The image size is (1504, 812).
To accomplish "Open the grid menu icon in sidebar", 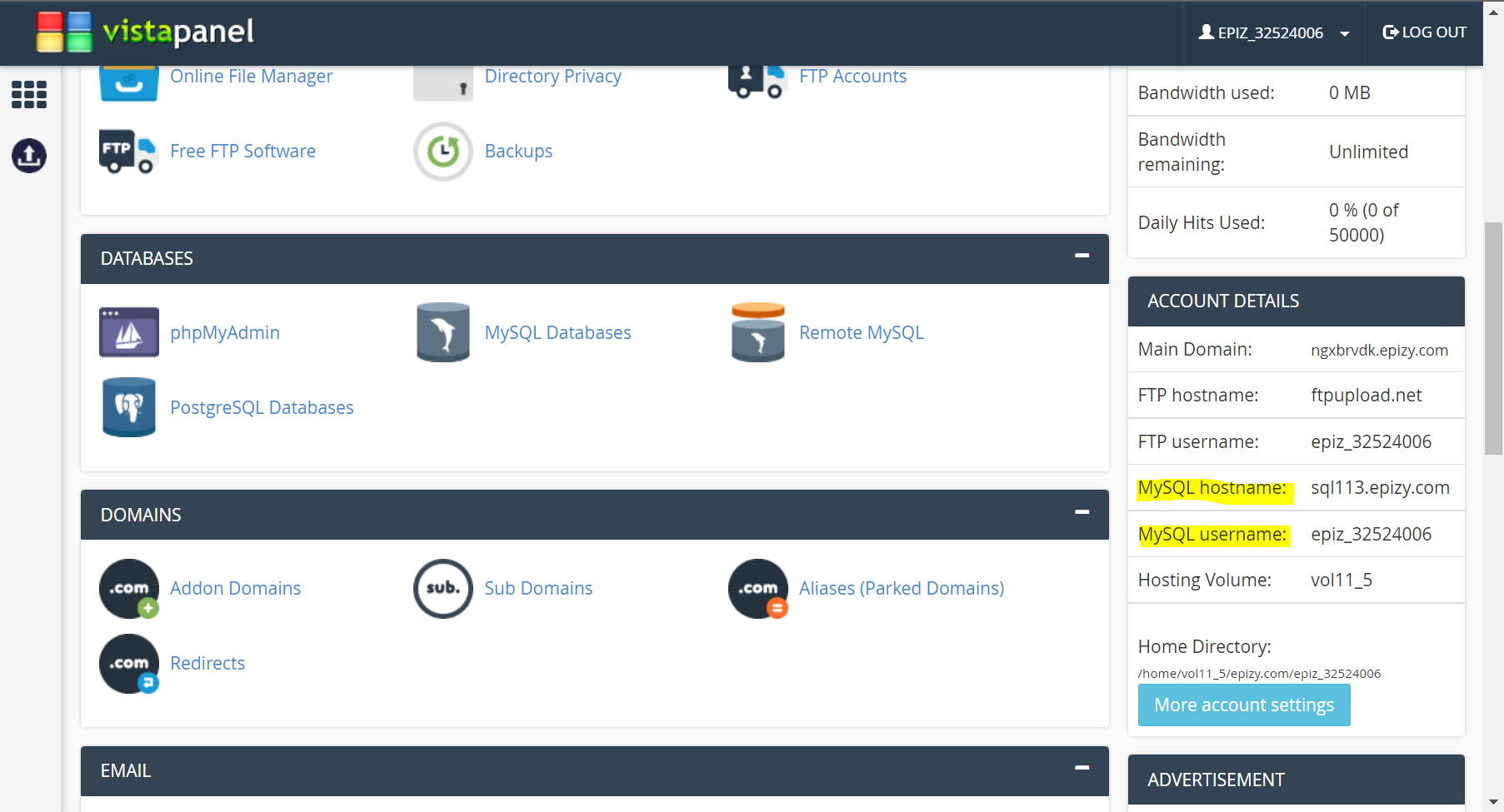I will coord(29,94).
